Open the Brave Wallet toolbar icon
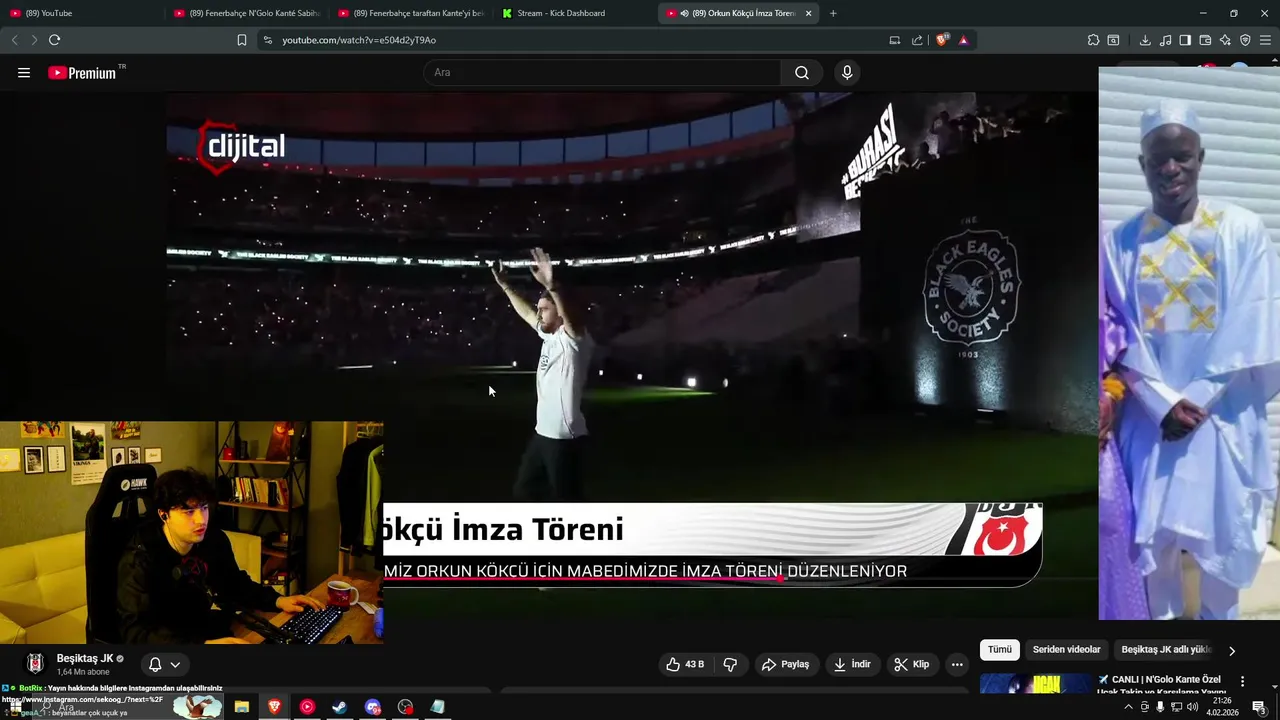 pyautogui.click(x=1205, y=40)
